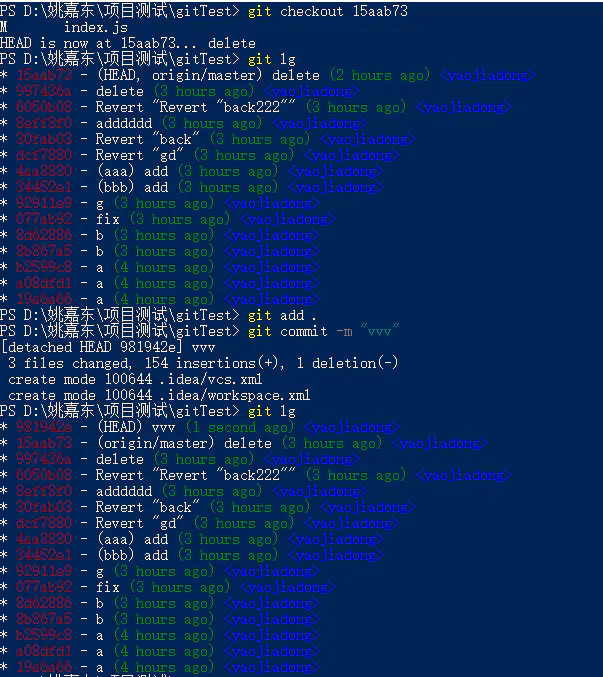This screenshot has width=603, height=677.
Task: Click the 'fix' commit message in first log
Action: (107, 219)
